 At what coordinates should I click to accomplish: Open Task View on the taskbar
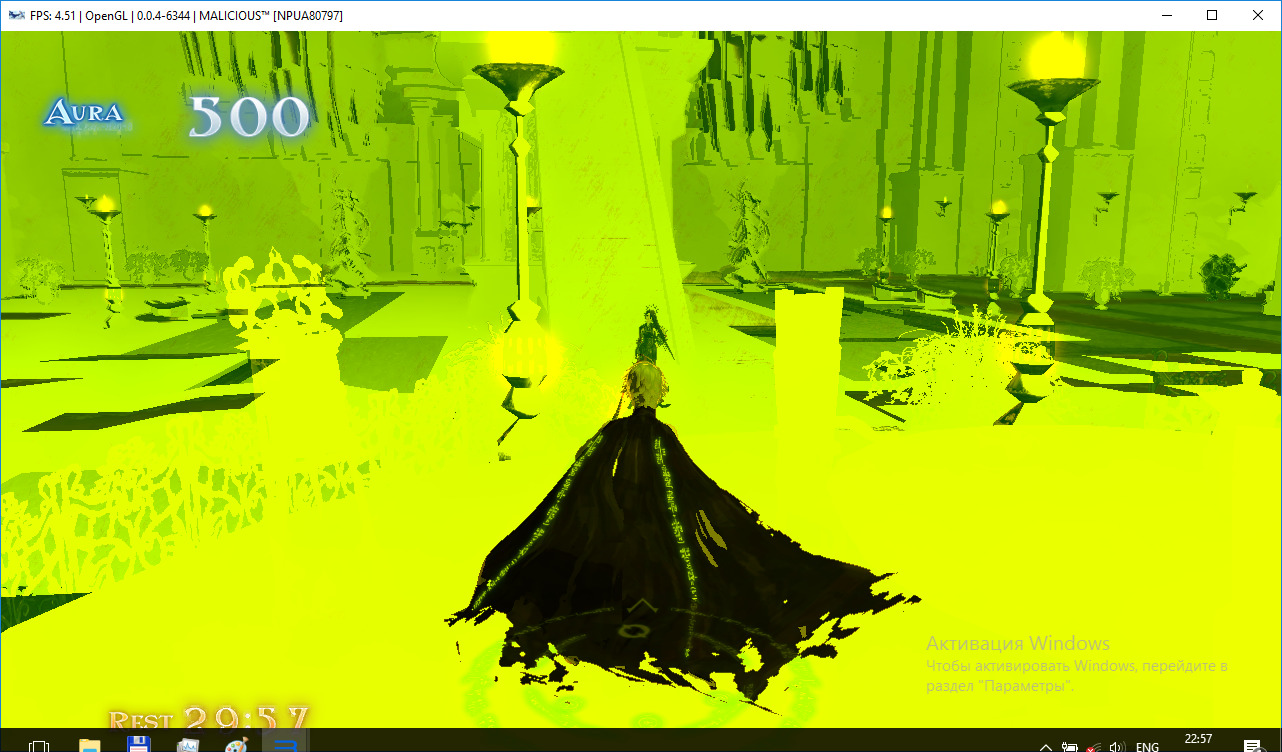click(x=40, y=745)
